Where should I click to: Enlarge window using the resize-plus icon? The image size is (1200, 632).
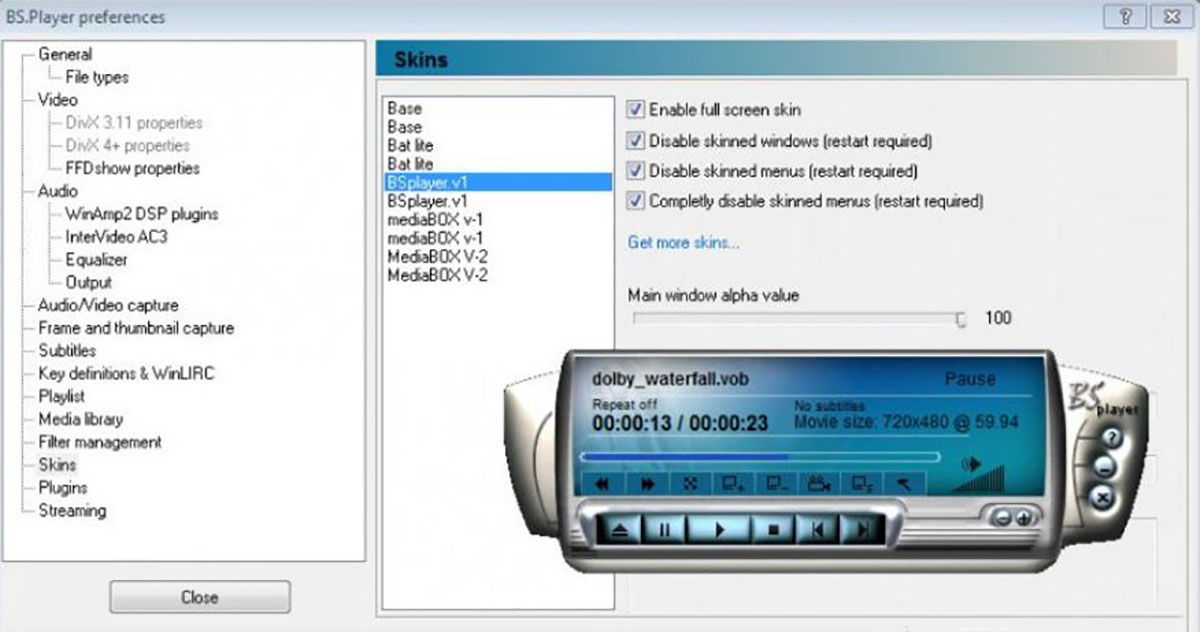coord(731,484)
